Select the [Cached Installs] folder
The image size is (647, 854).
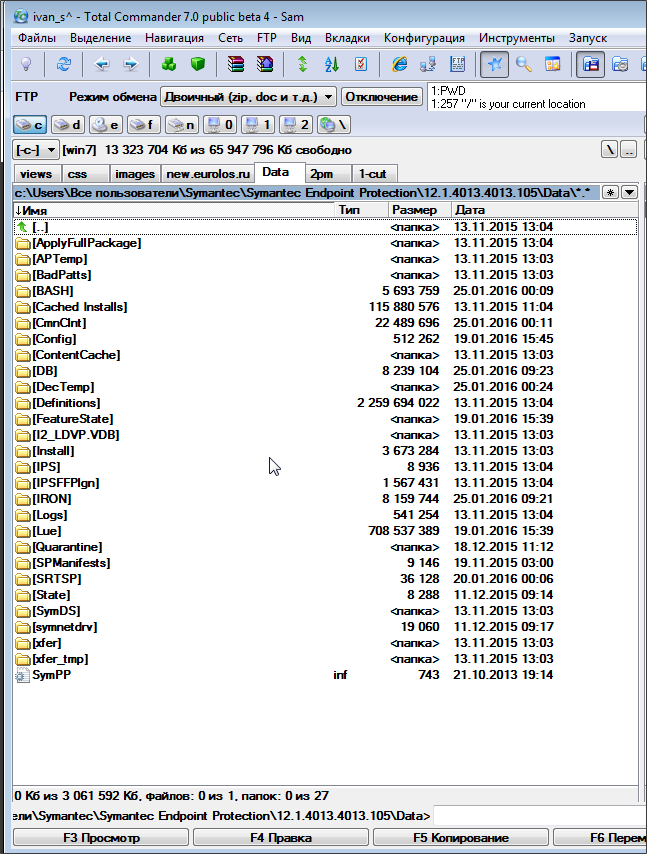[325, 307]
